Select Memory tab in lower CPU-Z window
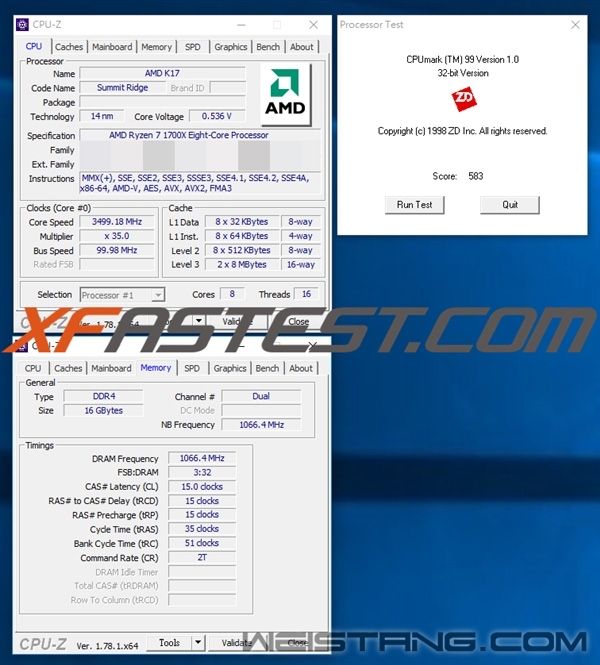The height and width of the screenshot is (665, 600). click(x=156, y=368)
